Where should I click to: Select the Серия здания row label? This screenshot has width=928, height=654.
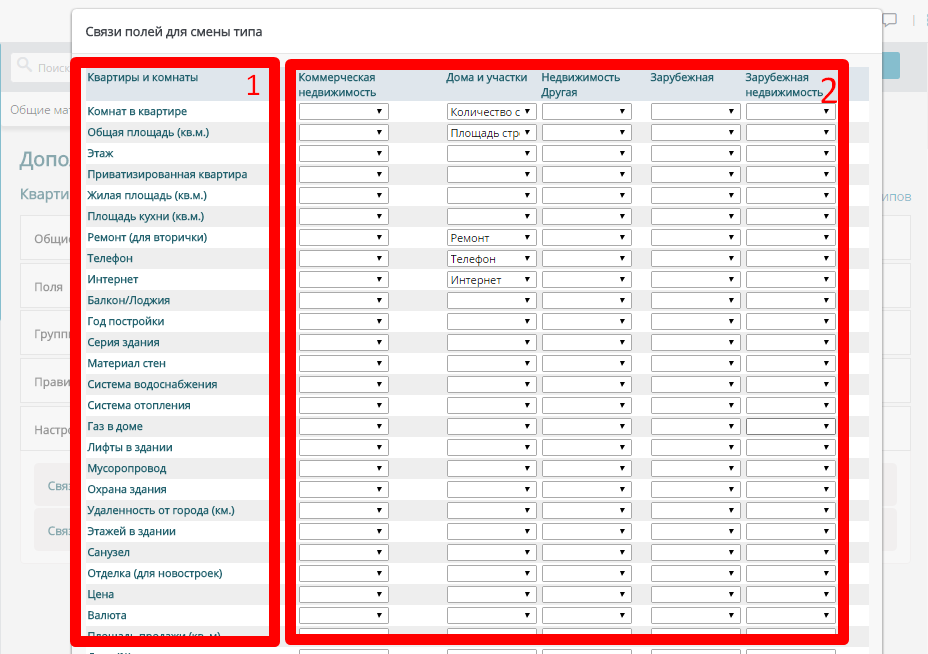point(123,343)
